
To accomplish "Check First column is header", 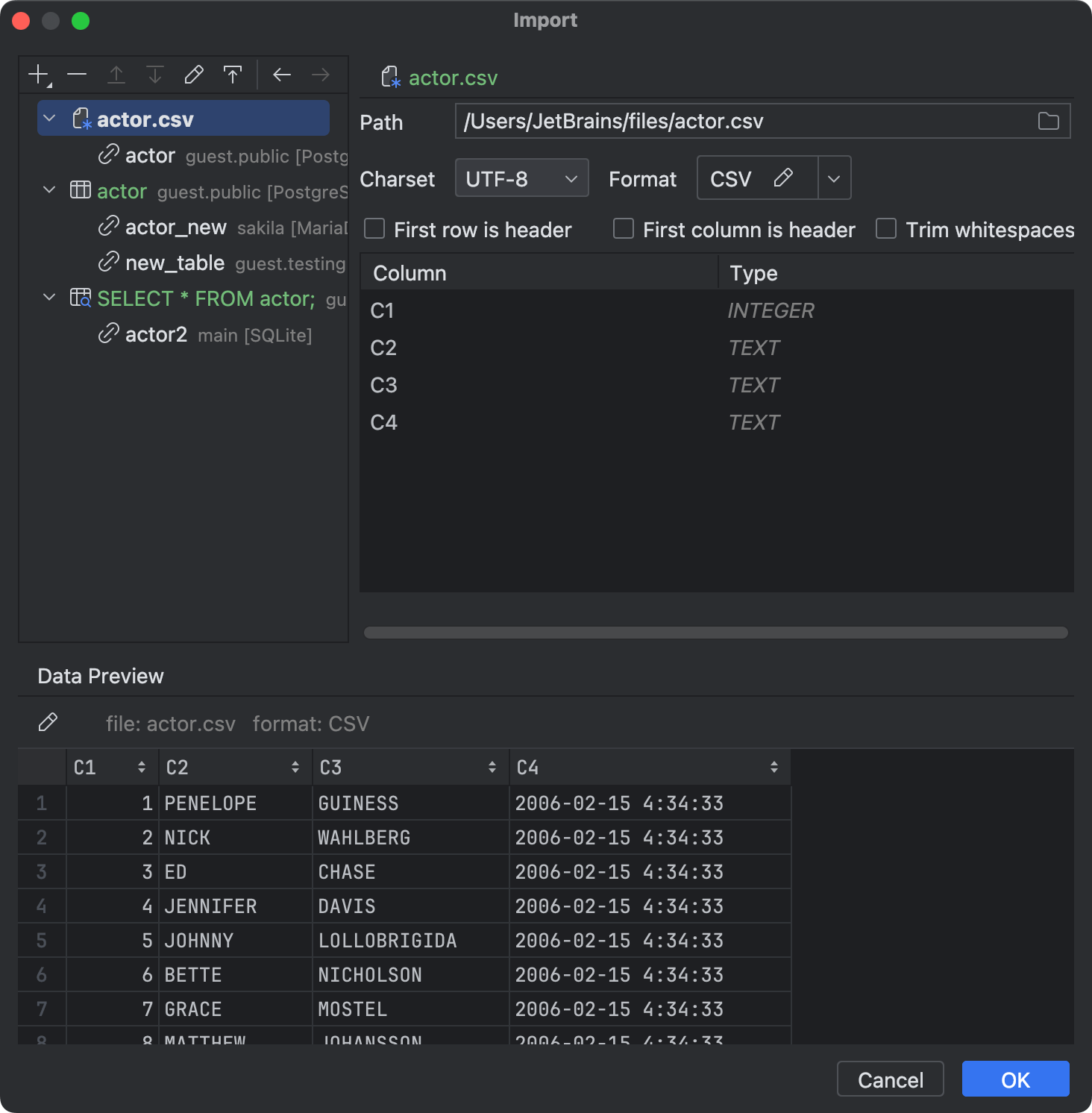I will (x=623, y=229).
